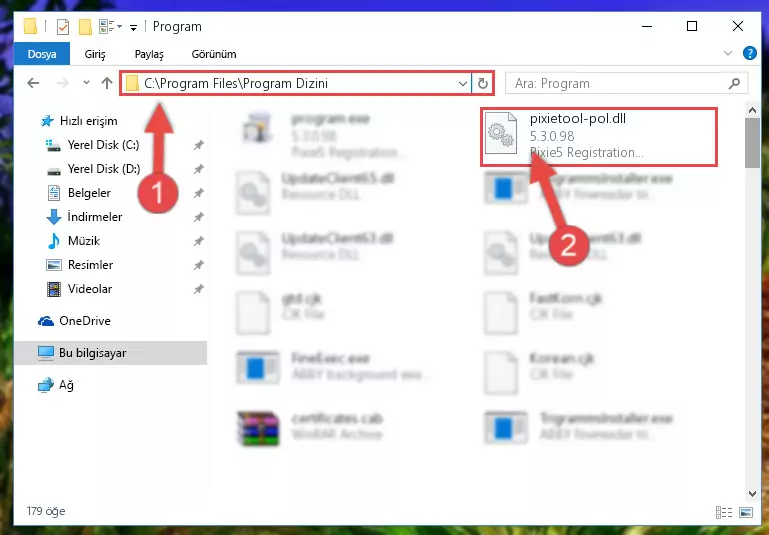
Task: Select the pixietool-pol.dll file
Action: pyautogui.click(x=599, y=136)
